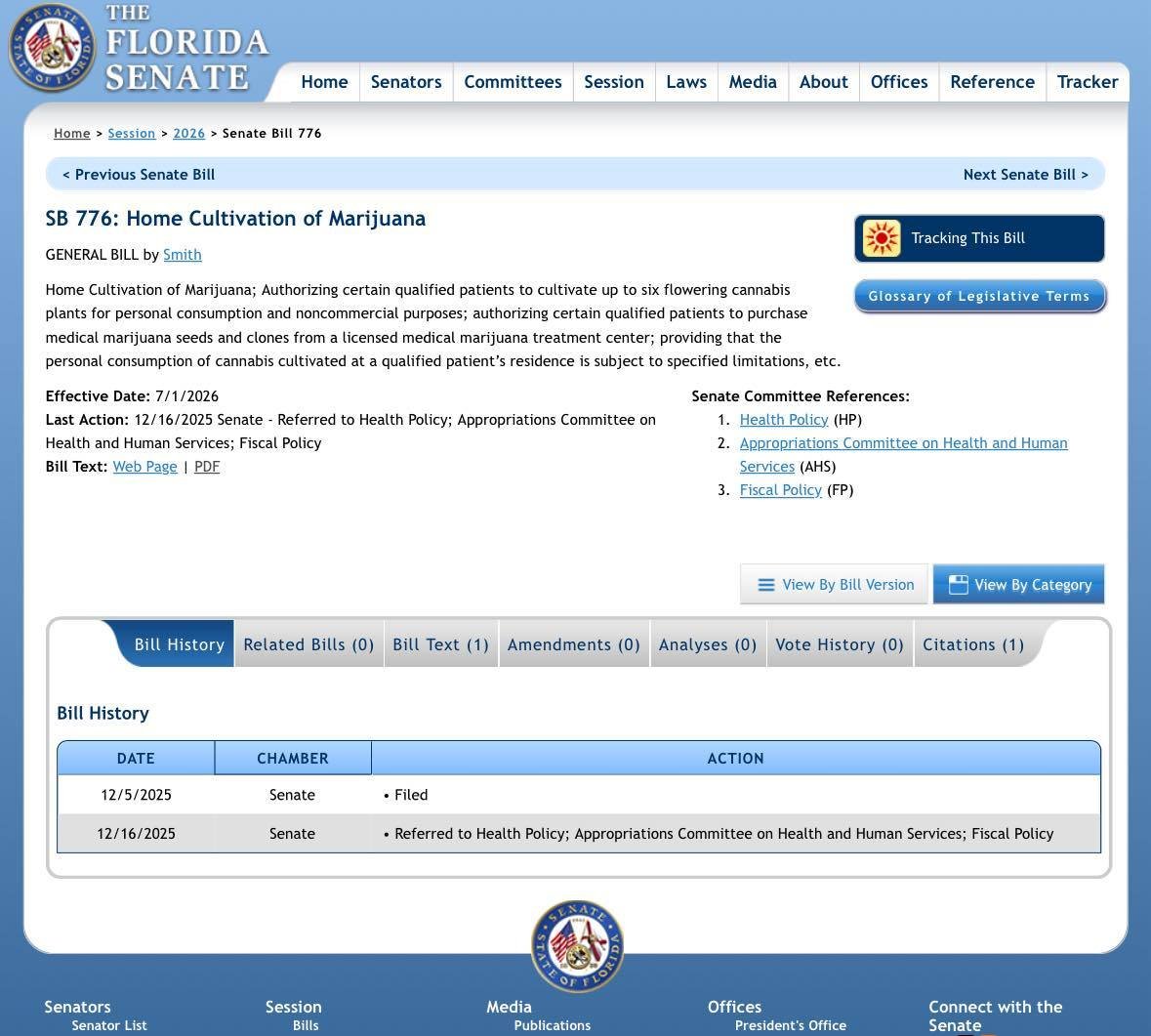The width and height of the screenshot is (1151, 1036).
Task: Click the Effective Date 7/1/2026 text
Action: point(132,396)
